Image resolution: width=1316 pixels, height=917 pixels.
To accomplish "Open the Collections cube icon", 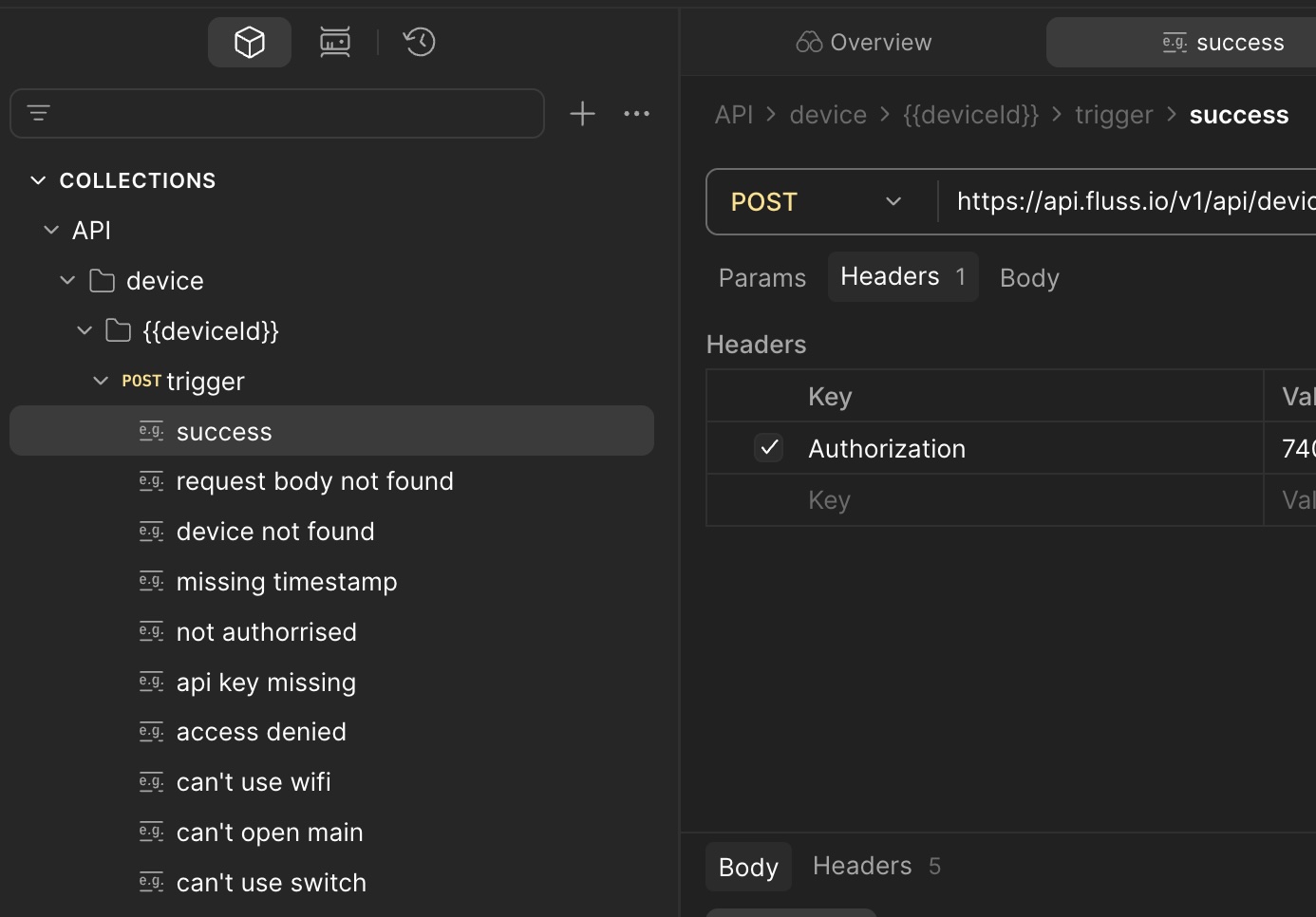I will coord(249,42).
